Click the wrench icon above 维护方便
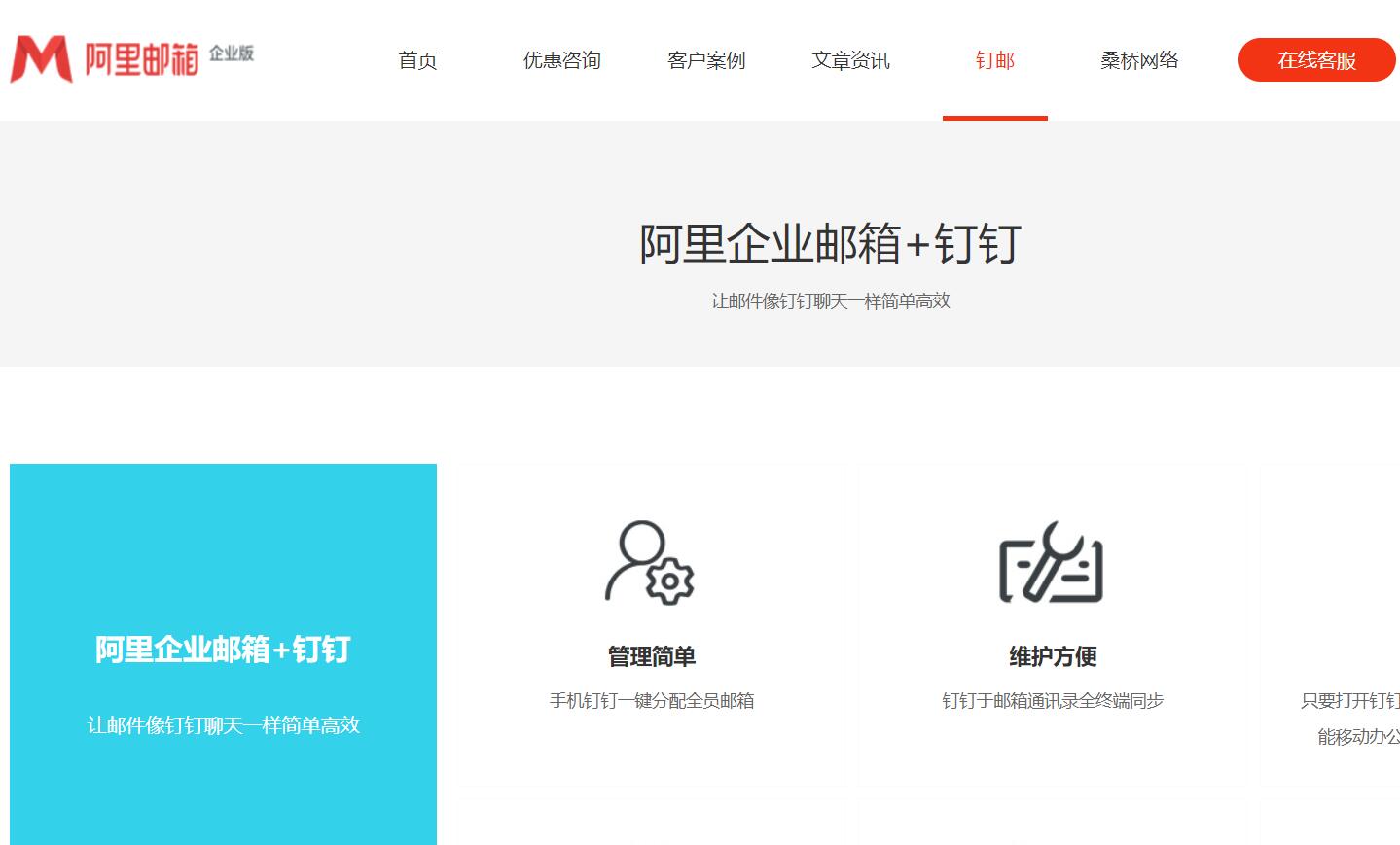Screen dimensions: 1400x845 click(x=1052, y=563)
